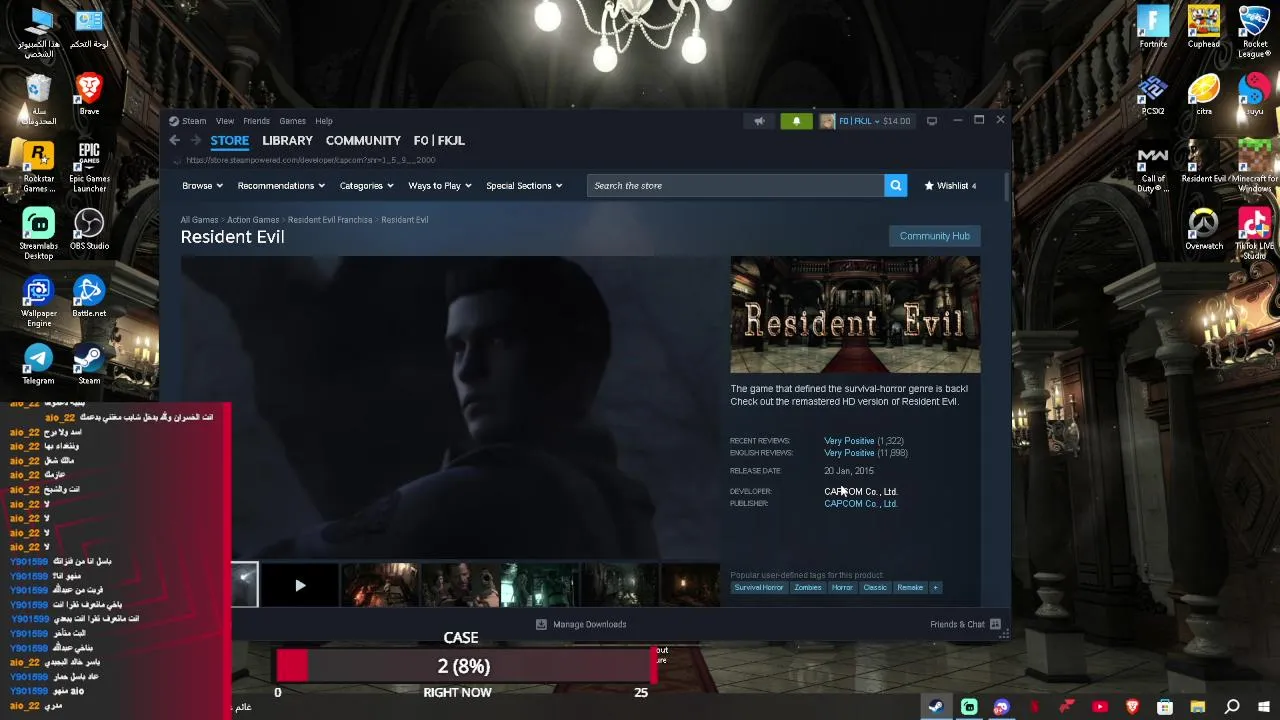Open Battle.net desktop icon

coord(89,296)
